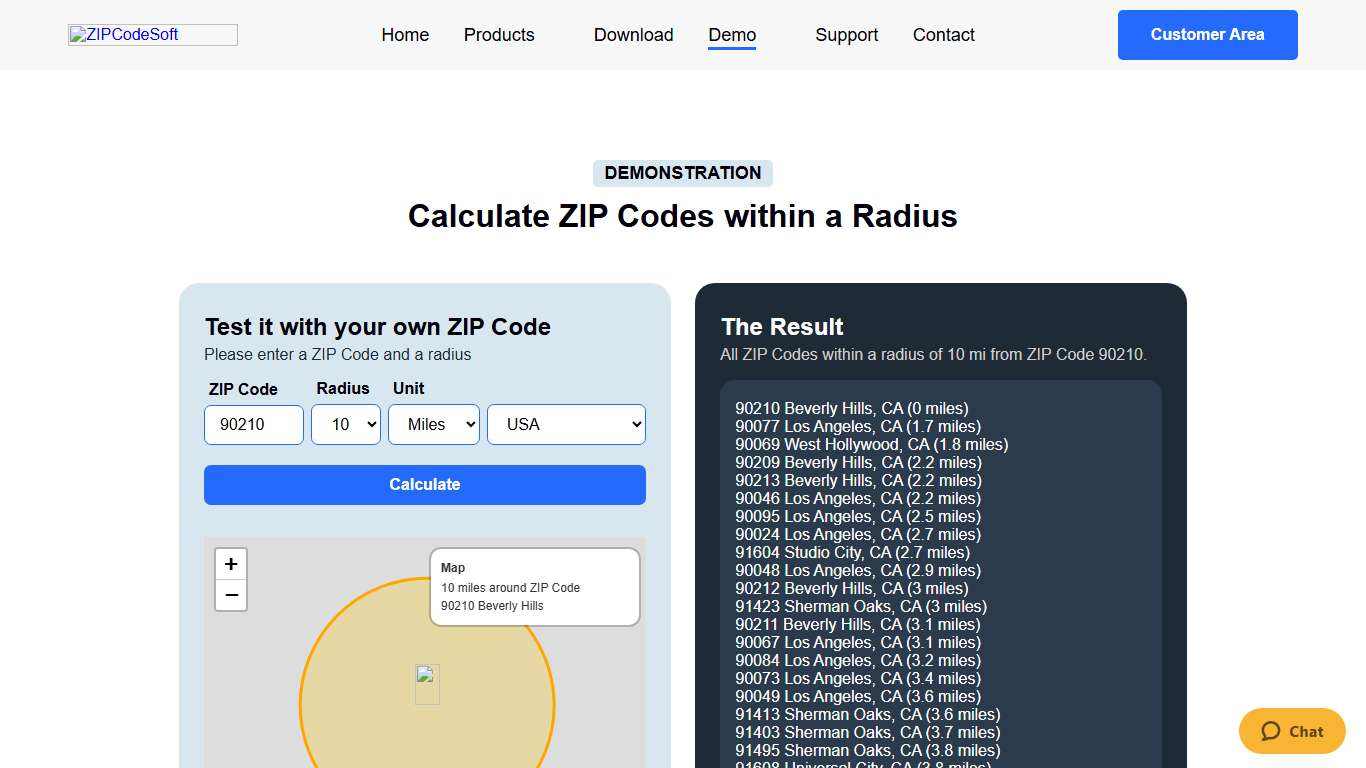Open the Customer Area

click(x=1207, y=34)
